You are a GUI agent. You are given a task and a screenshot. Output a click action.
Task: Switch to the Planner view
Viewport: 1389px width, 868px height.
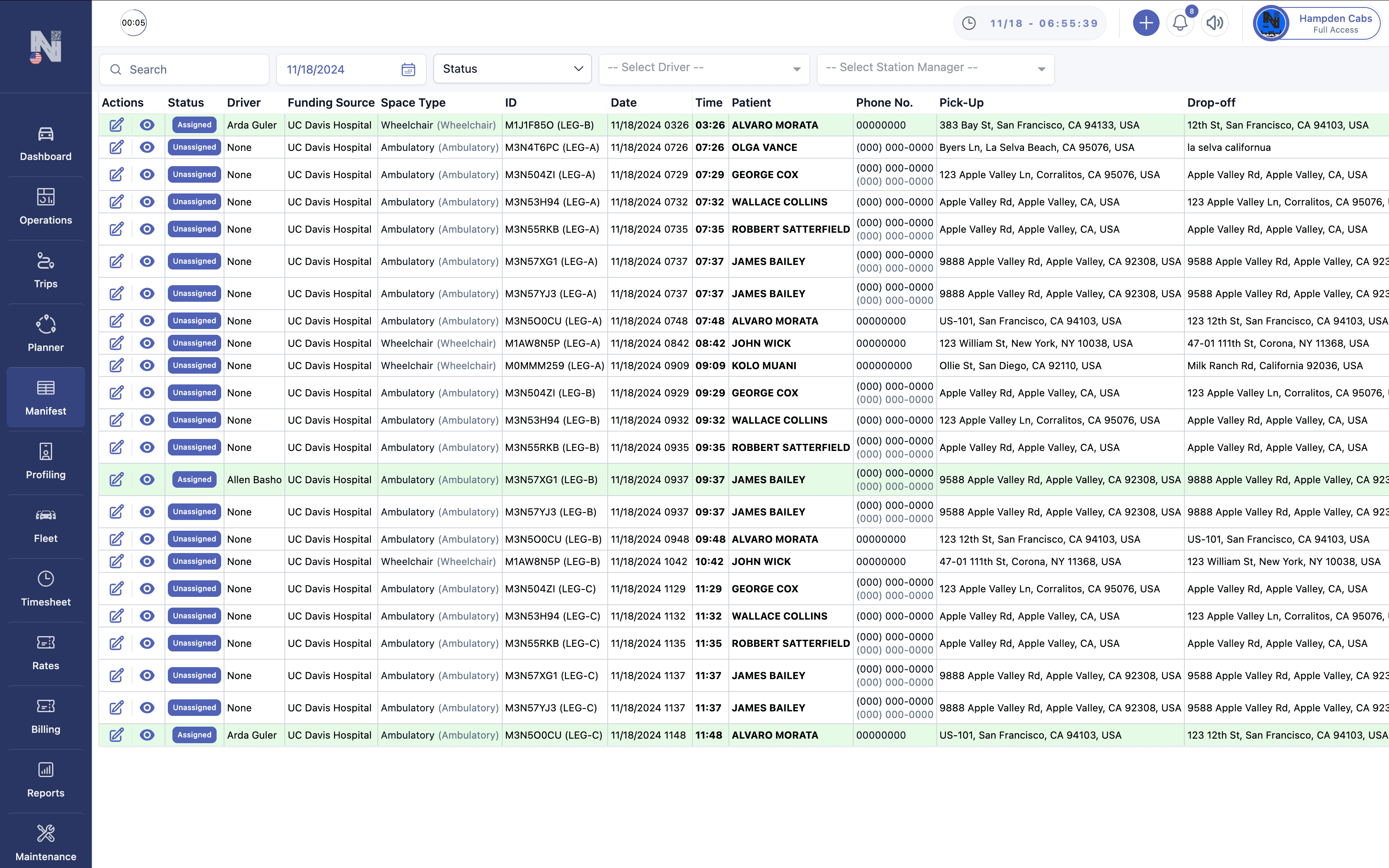point(45,334)
